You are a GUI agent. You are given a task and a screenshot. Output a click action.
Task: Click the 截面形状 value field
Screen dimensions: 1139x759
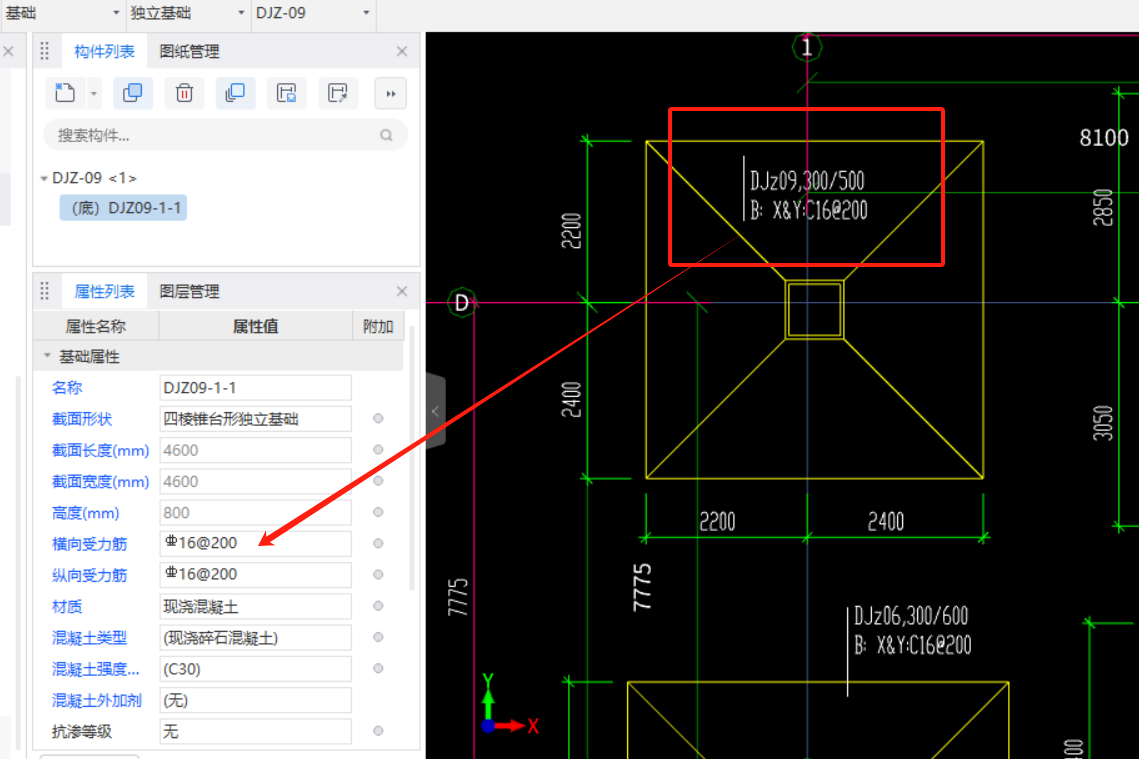(x=255, y=419)
